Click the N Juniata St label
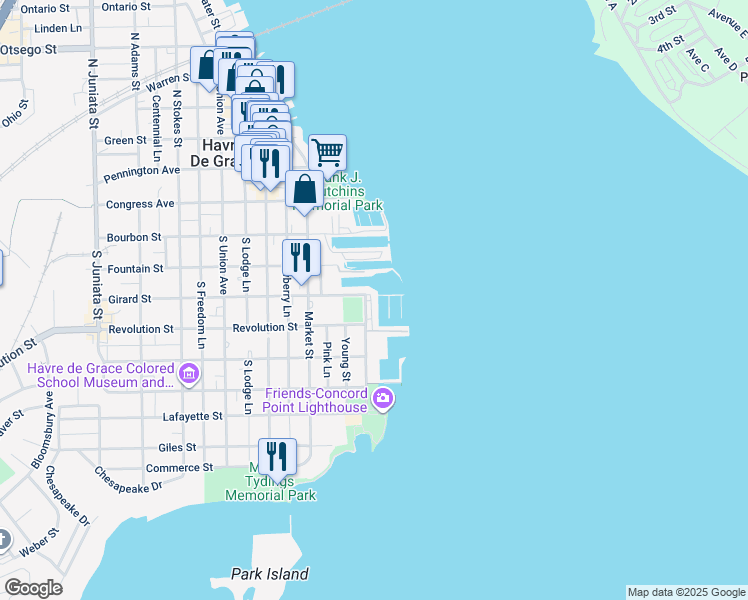The height and width of the screenshot is (600, 748). (93, 94)
